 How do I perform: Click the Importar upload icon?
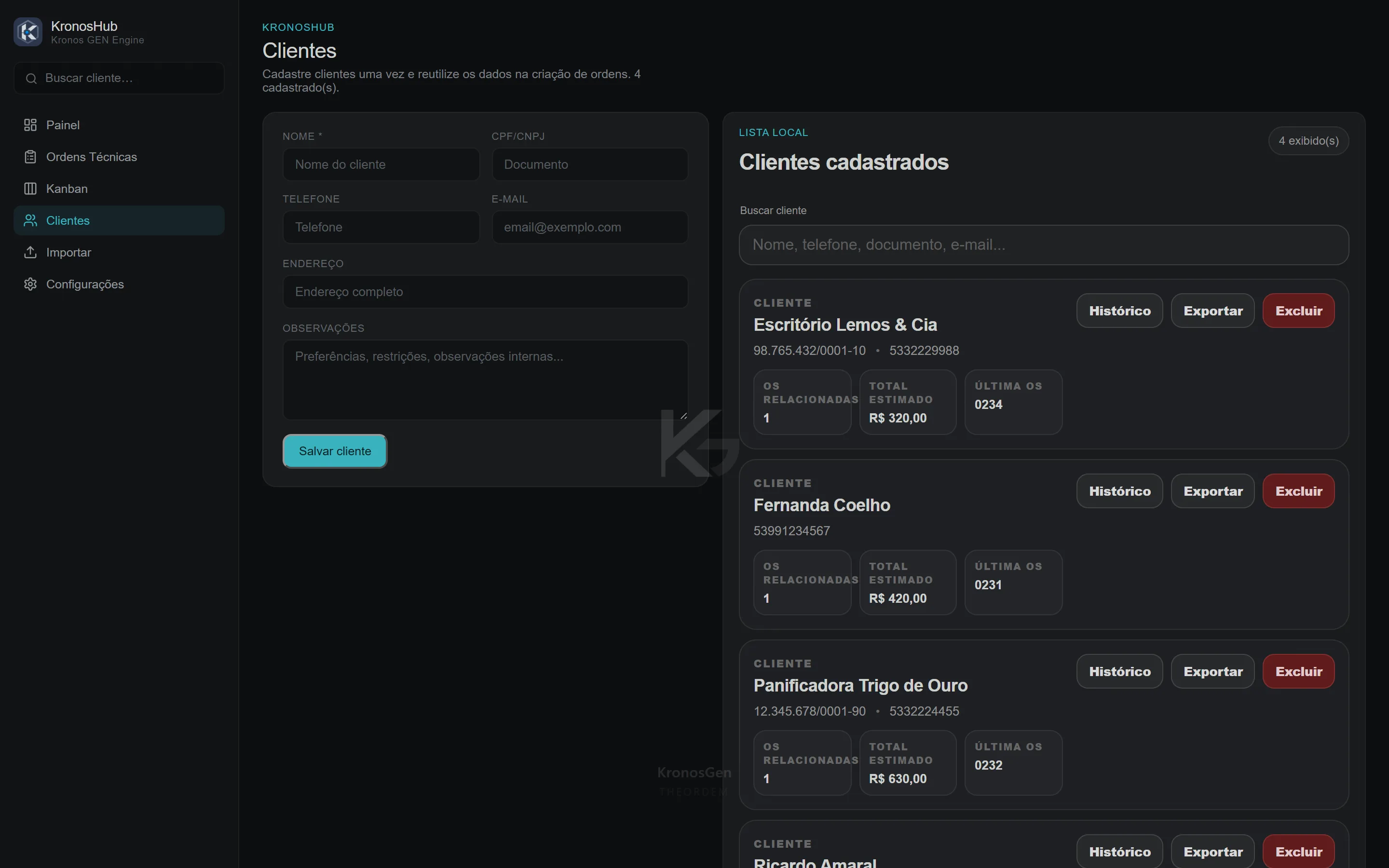pyautogui.click(x=30, y=252)
